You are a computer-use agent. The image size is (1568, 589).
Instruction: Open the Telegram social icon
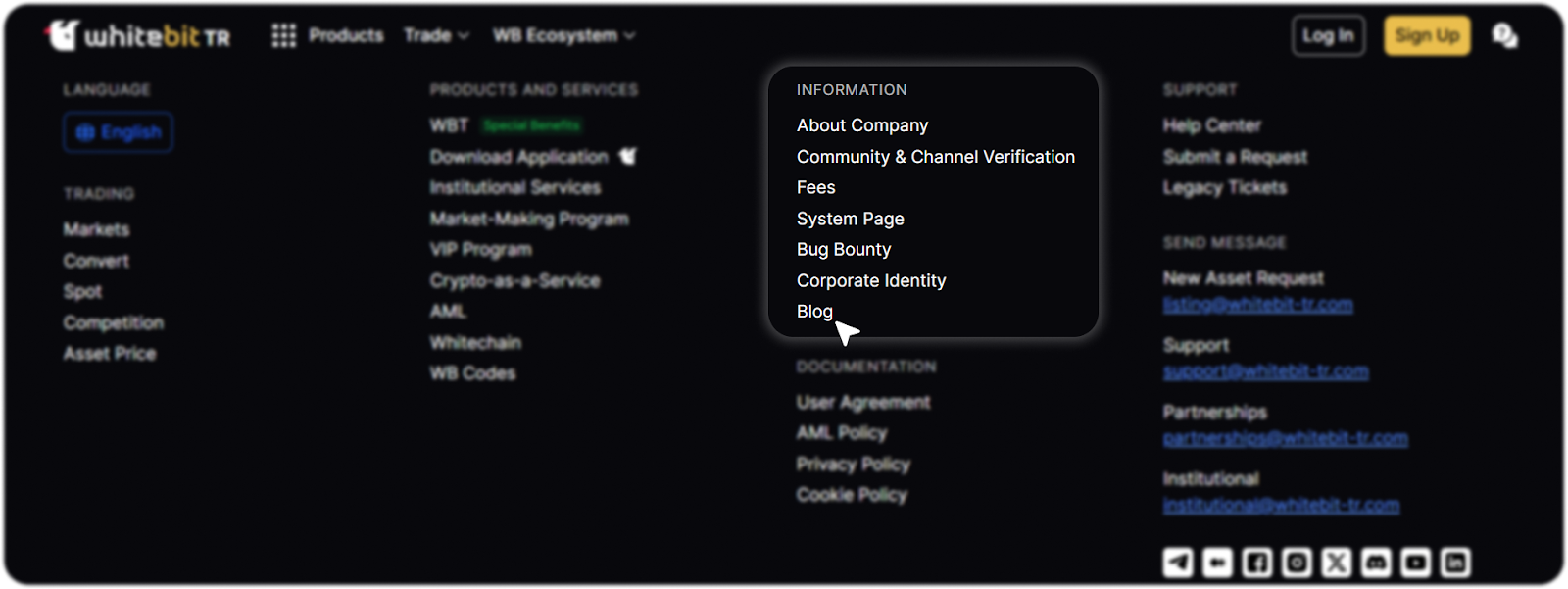[1178, 563]
